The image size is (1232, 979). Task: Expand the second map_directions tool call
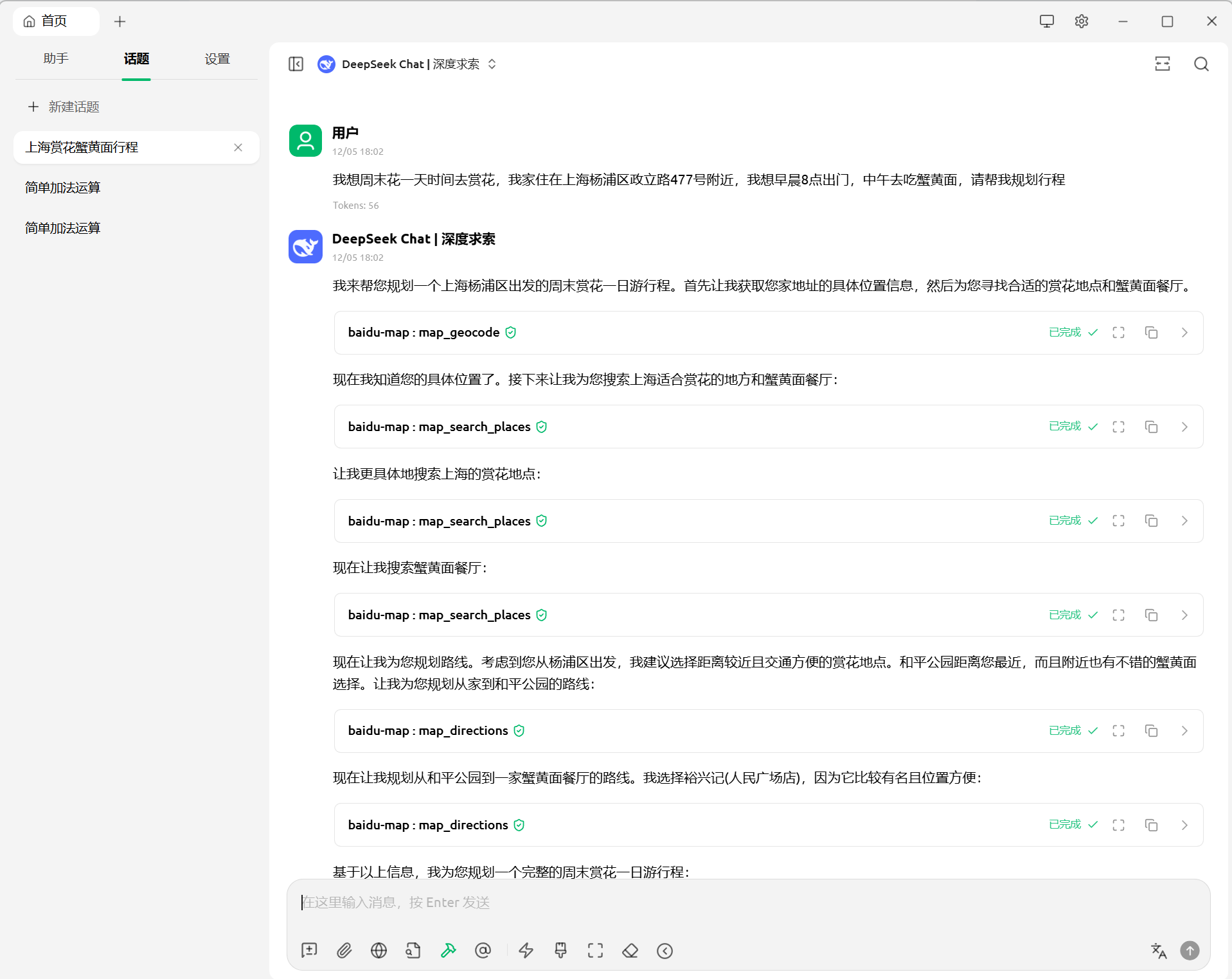click(1184, 825)
